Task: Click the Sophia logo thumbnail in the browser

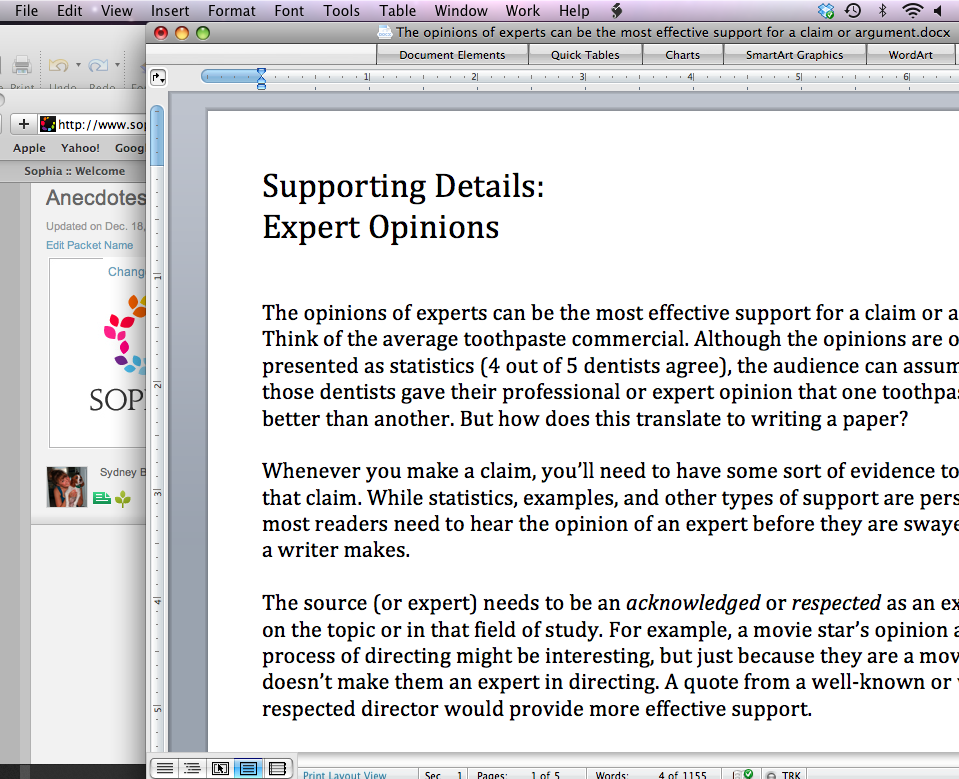Action: tap(98, 353)
